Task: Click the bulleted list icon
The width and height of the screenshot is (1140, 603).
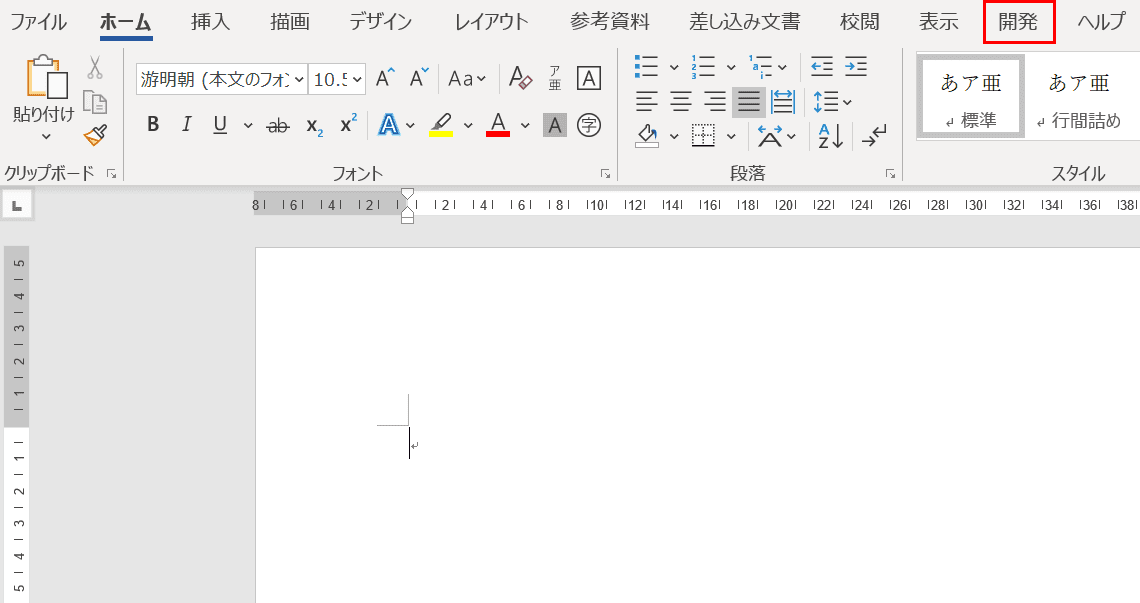Action: (x=646, y=67)
